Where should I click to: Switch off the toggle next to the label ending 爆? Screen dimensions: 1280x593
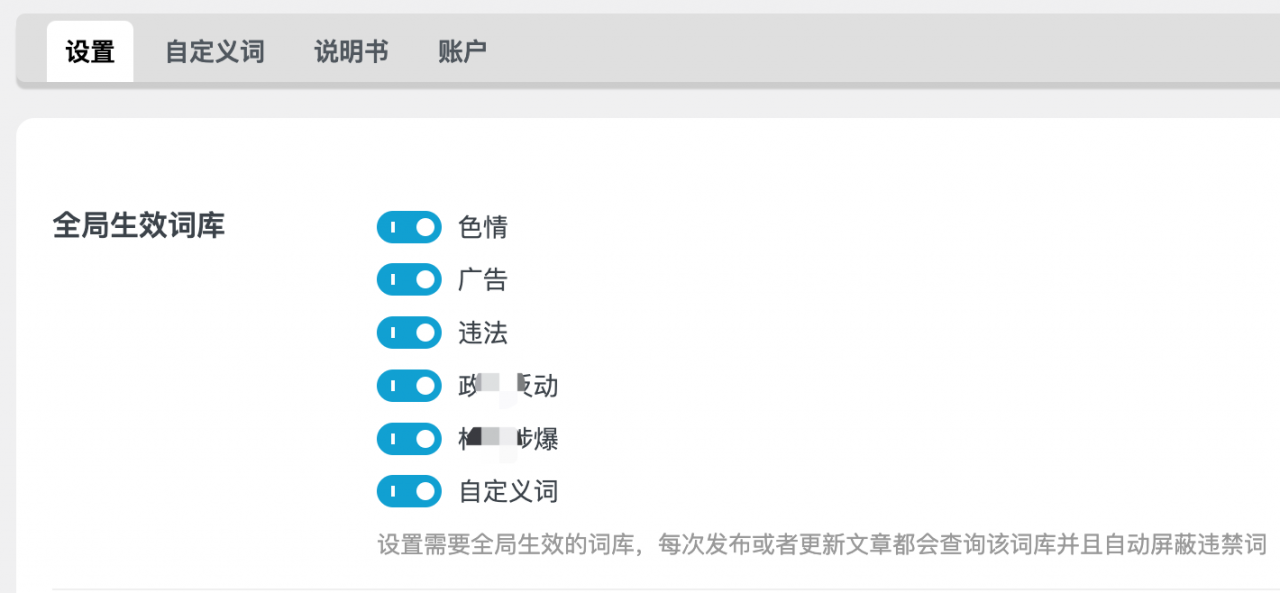[x=408, y=438]
